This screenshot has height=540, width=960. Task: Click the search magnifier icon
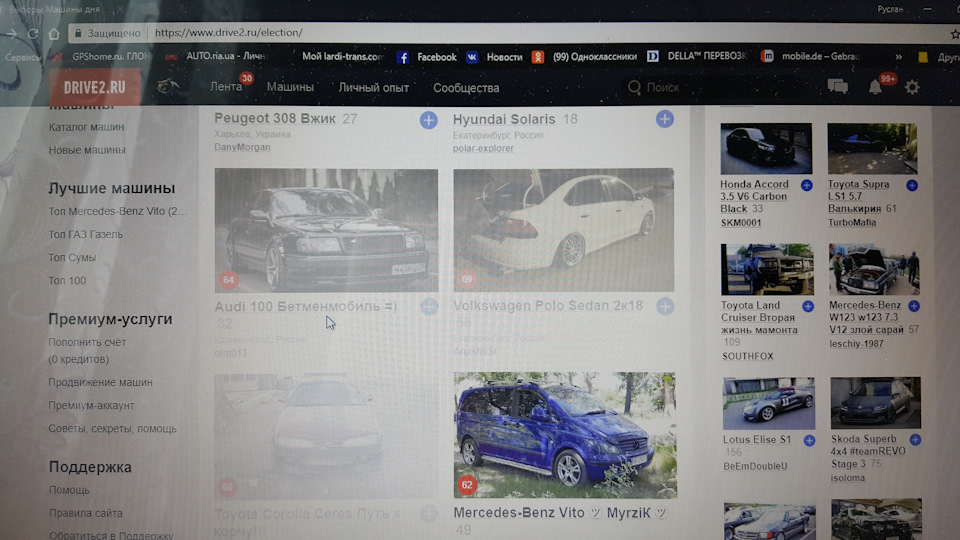[634, 88]
